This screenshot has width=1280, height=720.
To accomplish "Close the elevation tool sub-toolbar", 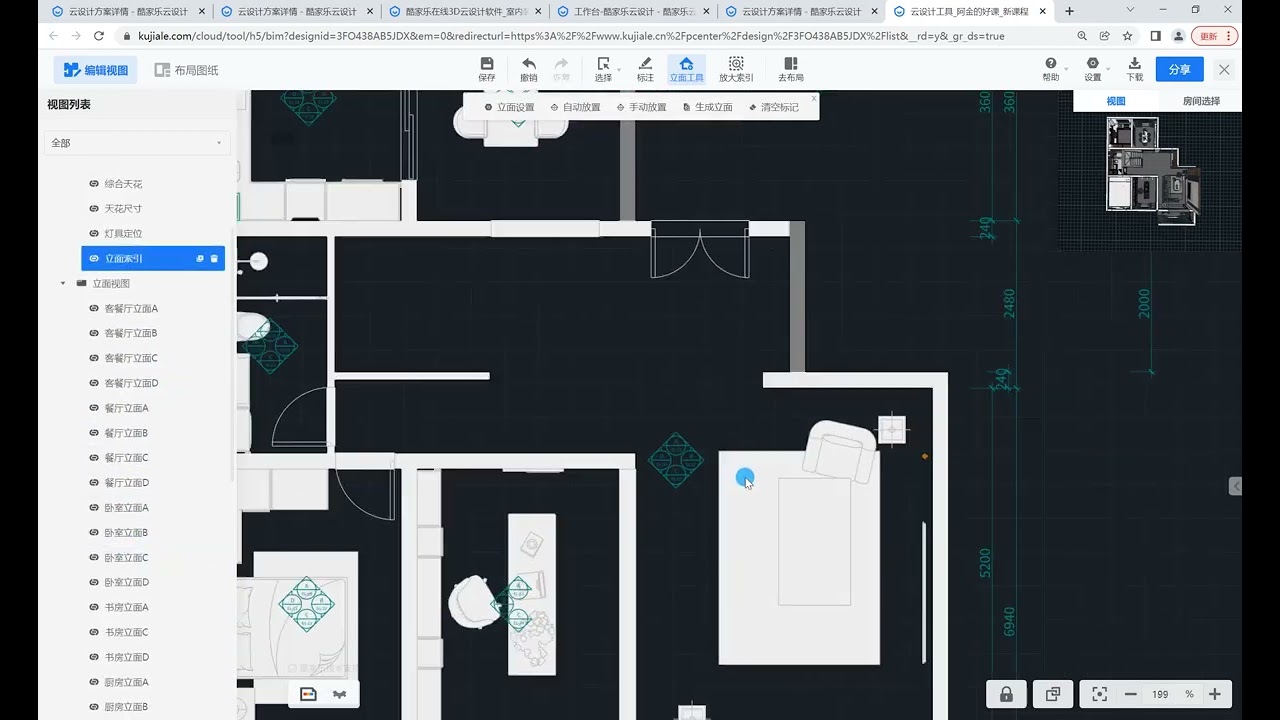I will [x=814, y=98].
